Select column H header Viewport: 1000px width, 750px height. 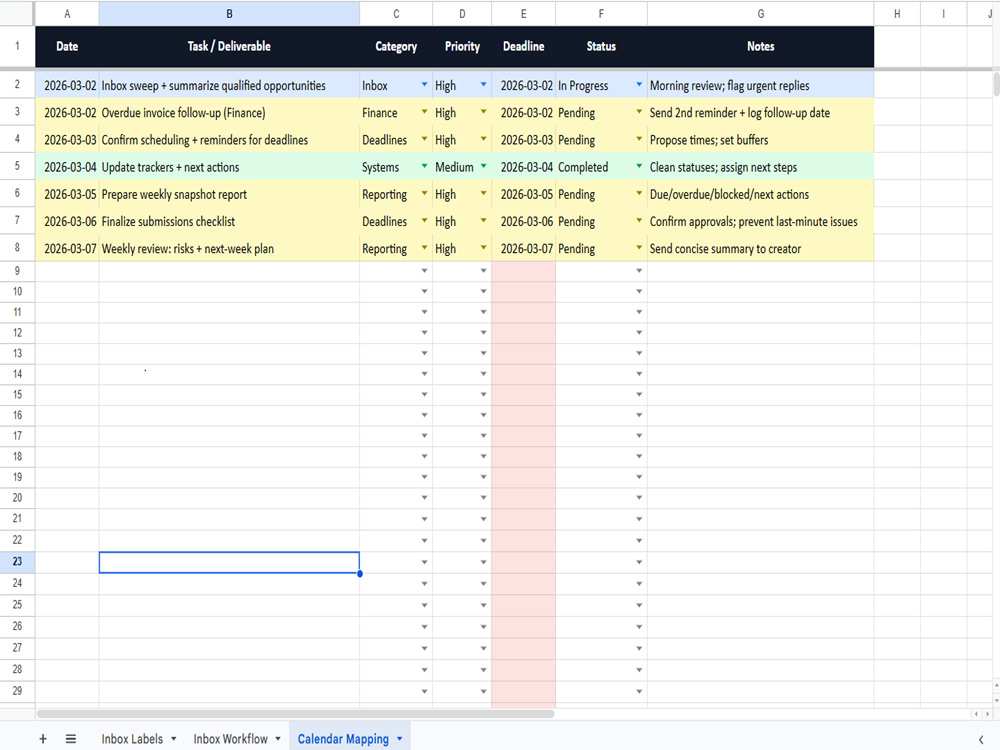point(897,13)
